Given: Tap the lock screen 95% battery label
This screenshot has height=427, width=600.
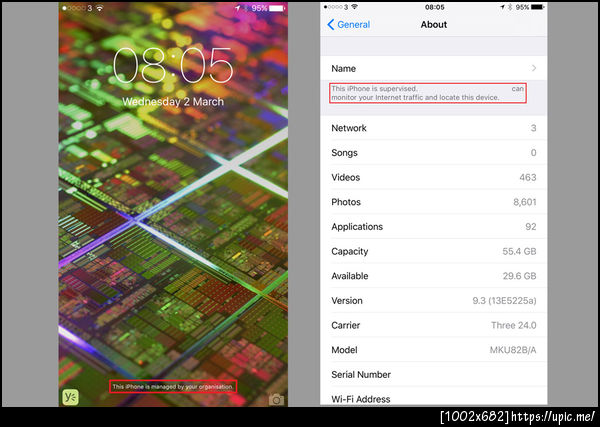Looking at the screenshot, I should click(x=259, y=8).
